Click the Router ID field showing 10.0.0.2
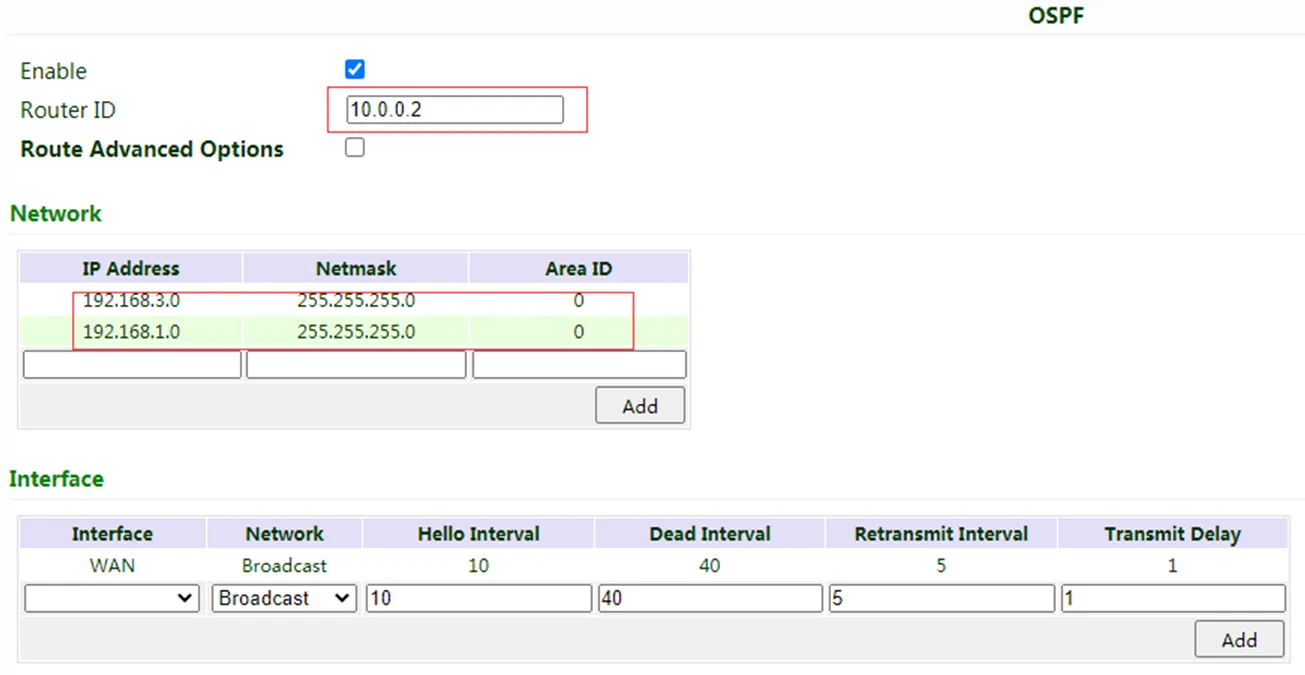The height and width of the screenshot is (675, 1305). click(x=455, y=110)
